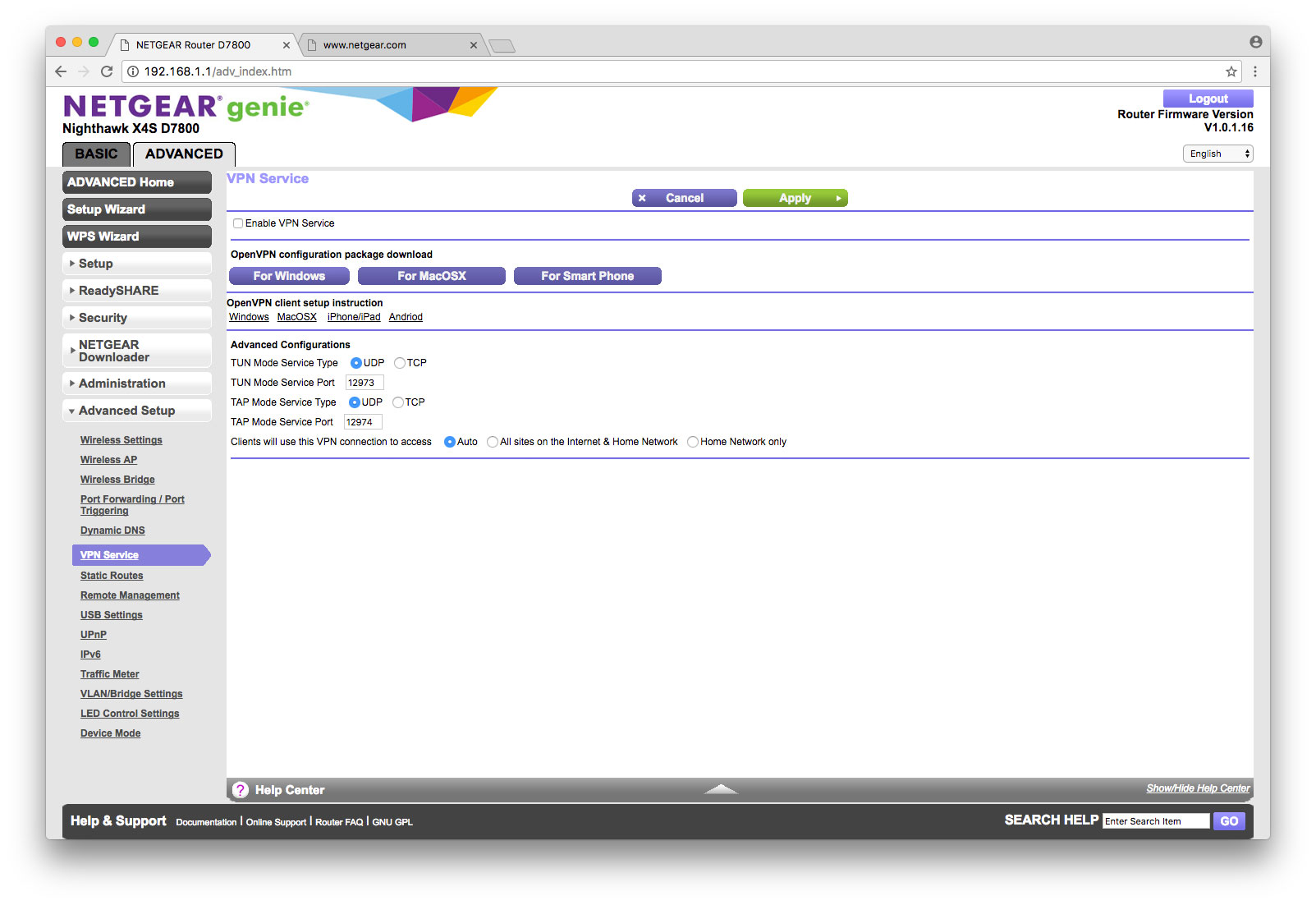Choose Home Network only access
This screenshot has width=1316, height=905.
coord(693,442)
